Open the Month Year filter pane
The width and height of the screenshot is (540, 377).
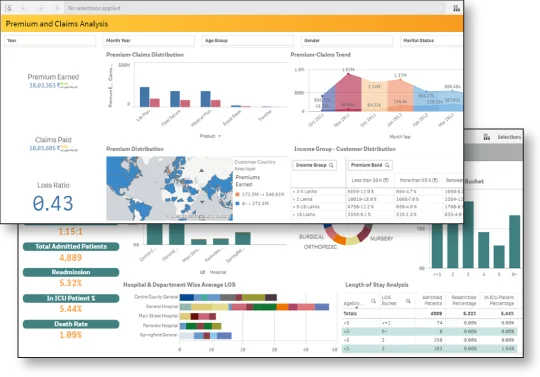pos(149,41)
